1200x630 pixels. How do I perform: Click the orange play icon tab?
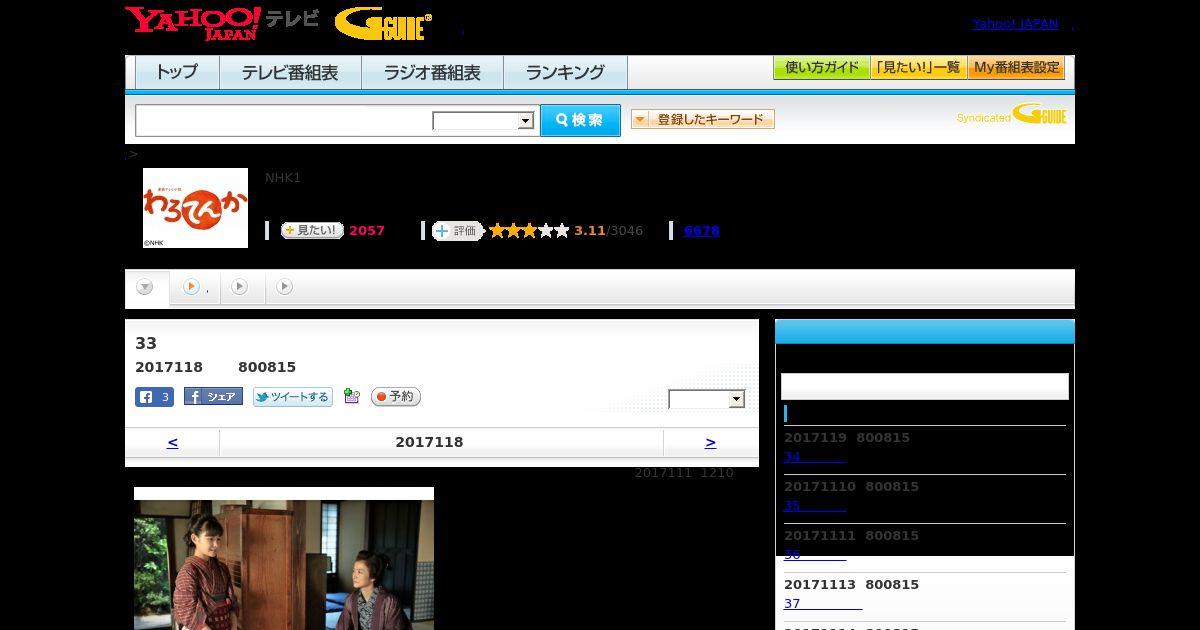point(191,287)
